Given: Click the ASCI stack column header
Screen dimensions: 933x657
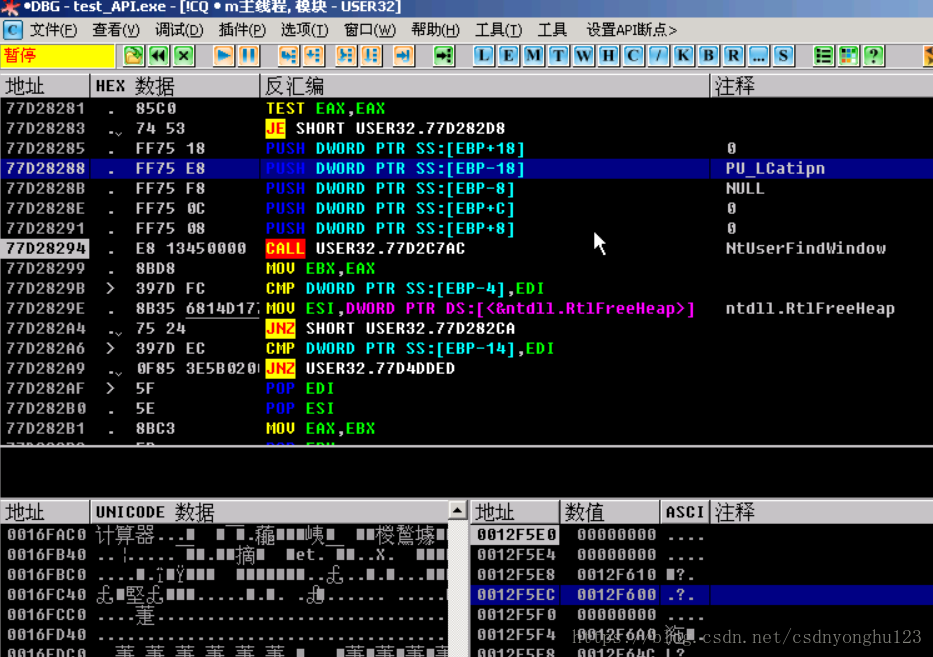Looking at the screenshot, I should click(x=684, y=512).
